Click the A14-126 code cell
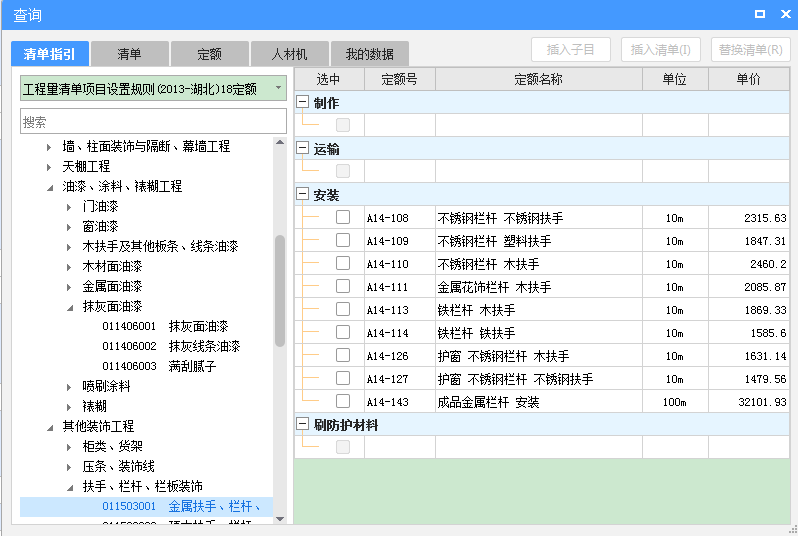This screenshot has height=536, width=798. pyautogui.click(x=400, y=356)
